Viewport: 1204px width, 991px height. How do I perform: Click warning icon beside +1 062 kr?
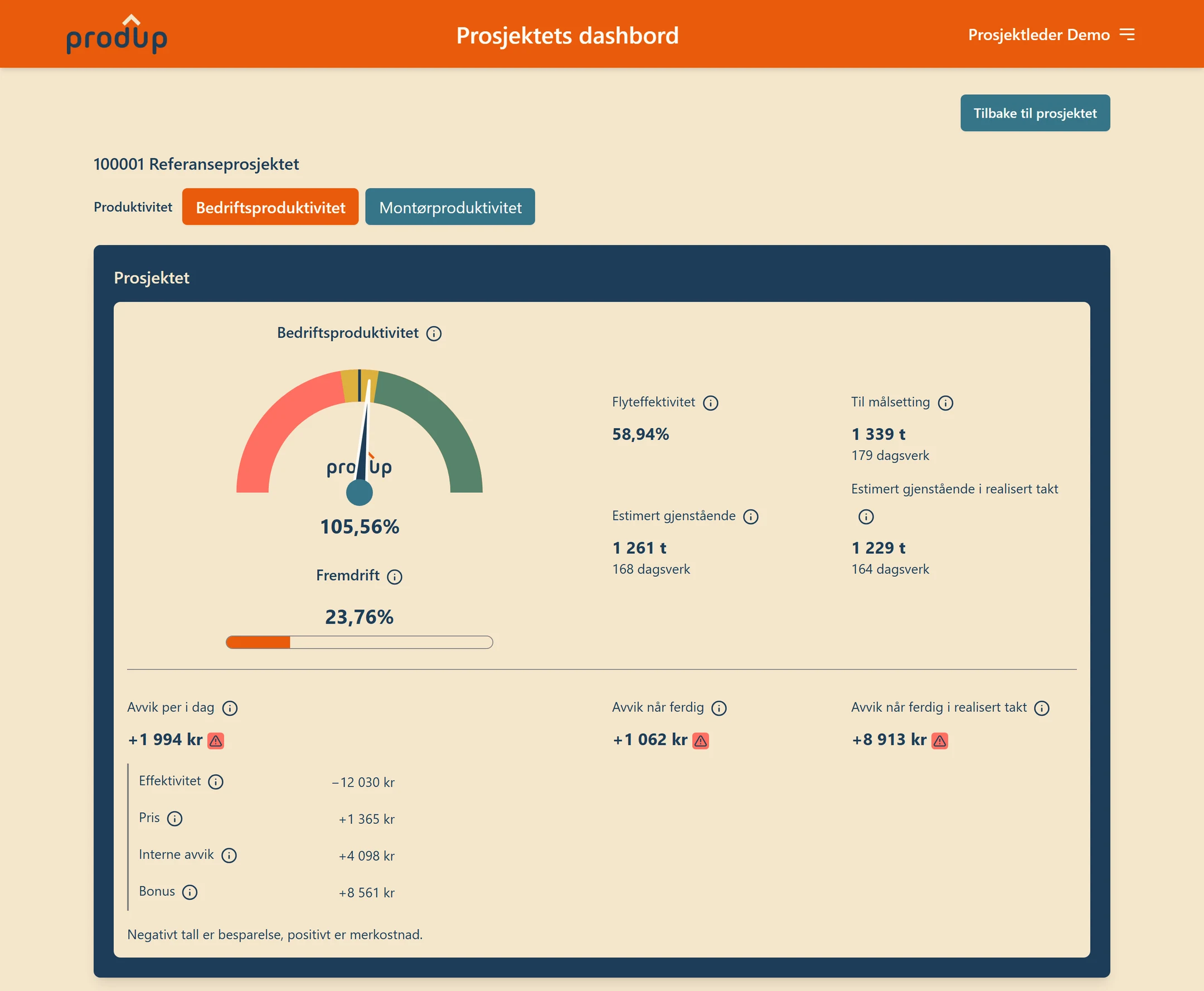tap(701, 740)
